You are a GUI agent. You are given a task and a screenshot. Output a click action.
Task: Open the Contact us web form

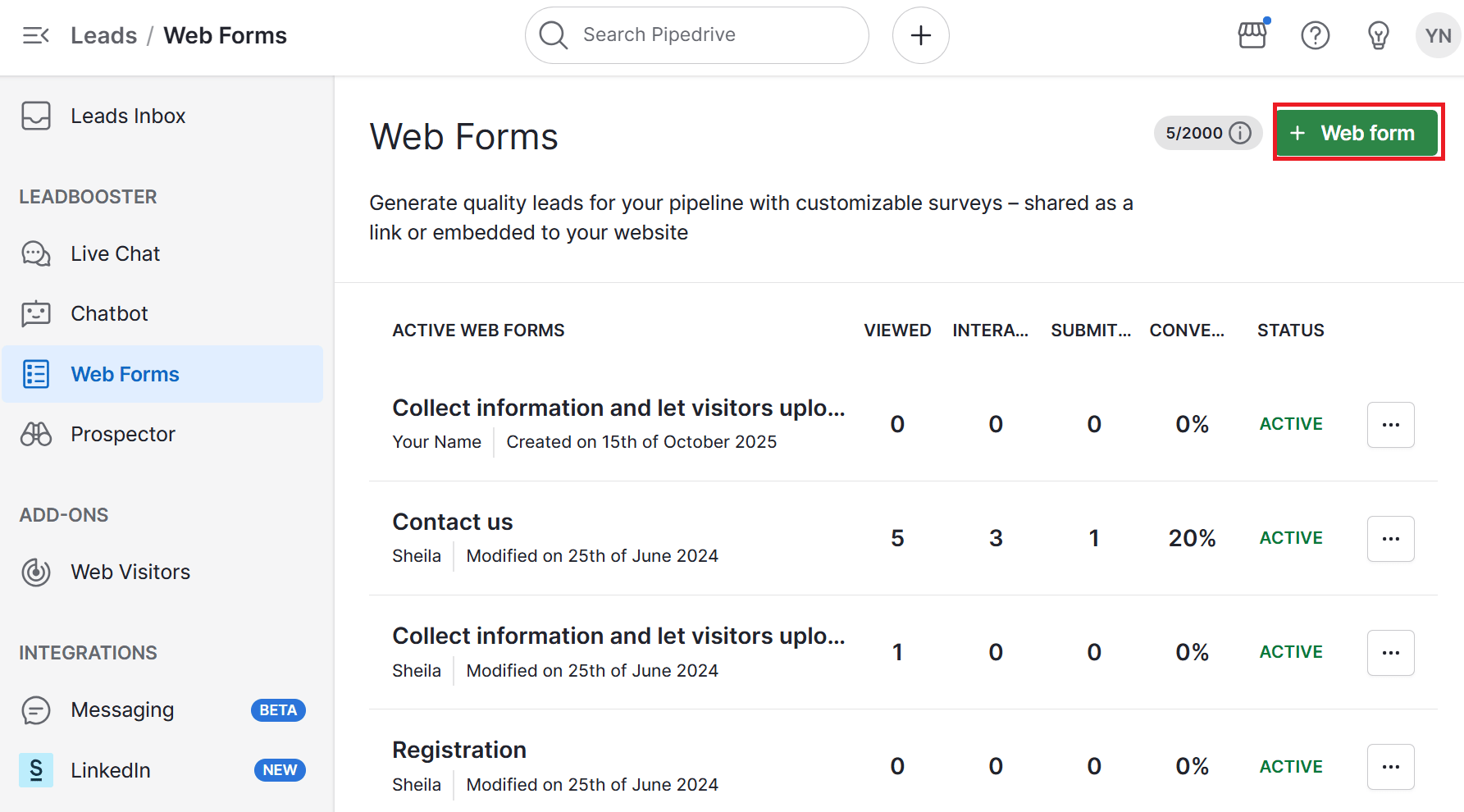(x=453, y=522)
